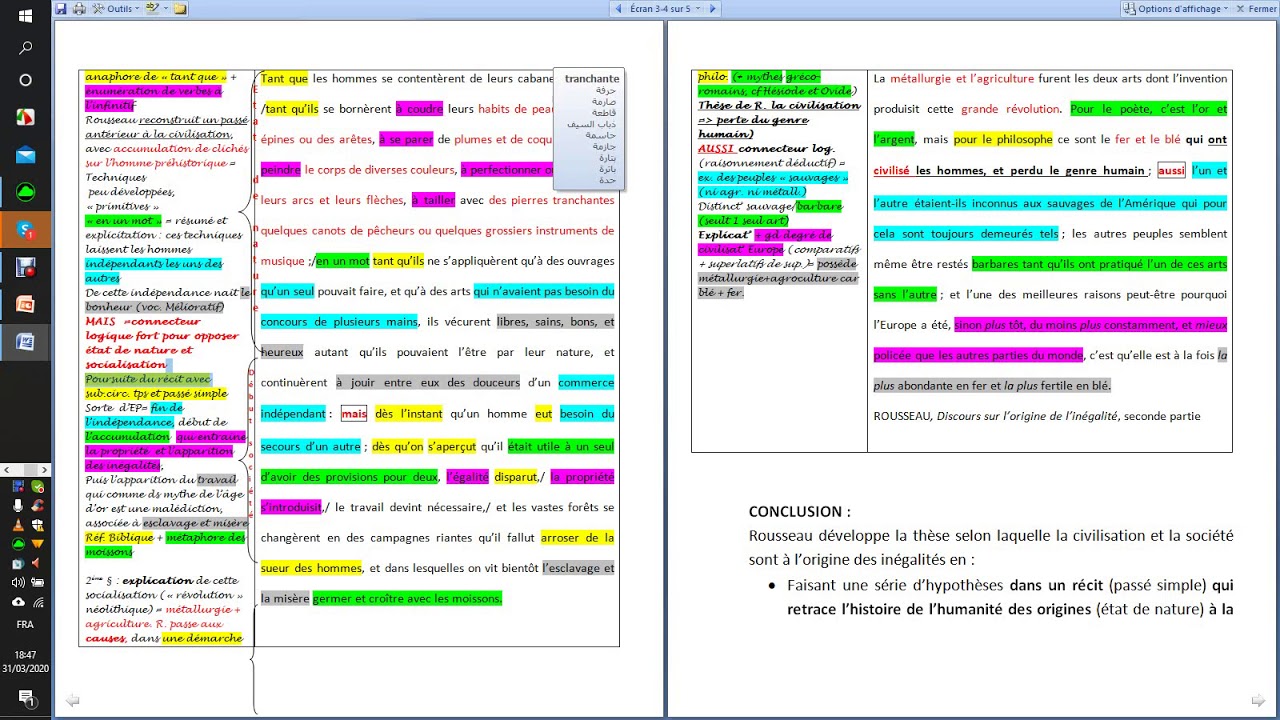
Task: Click the Save icon in reading toolbar
Action: pyautogui.click(x=62, y=9)
